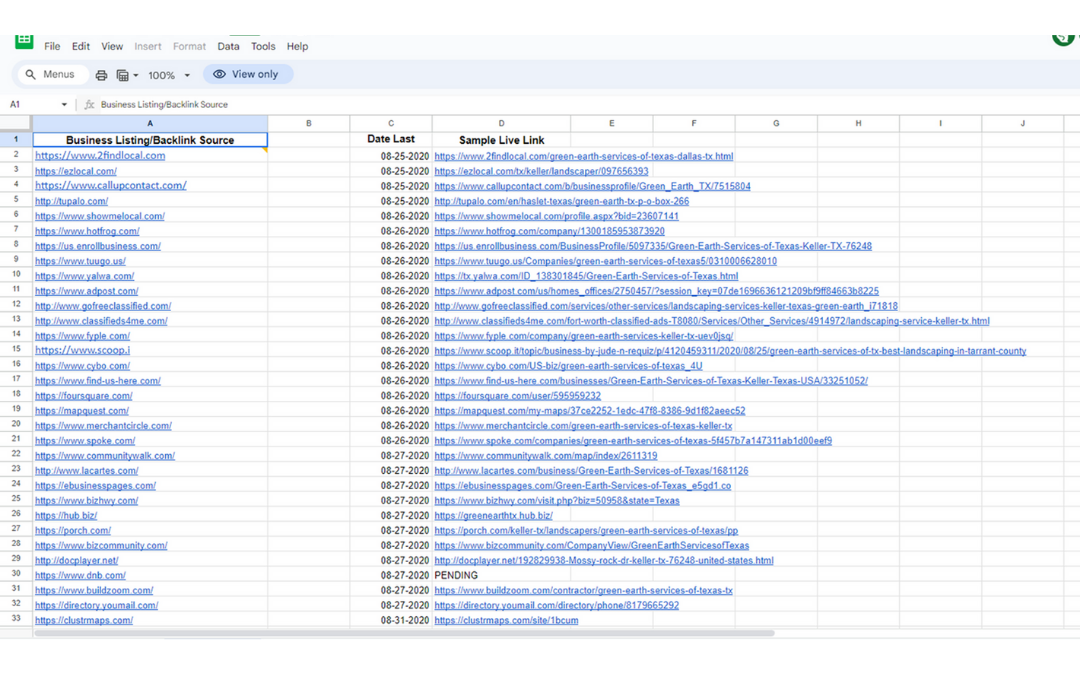Open the https://www.showmelocal.com/ link

click(x=100, y=216)
